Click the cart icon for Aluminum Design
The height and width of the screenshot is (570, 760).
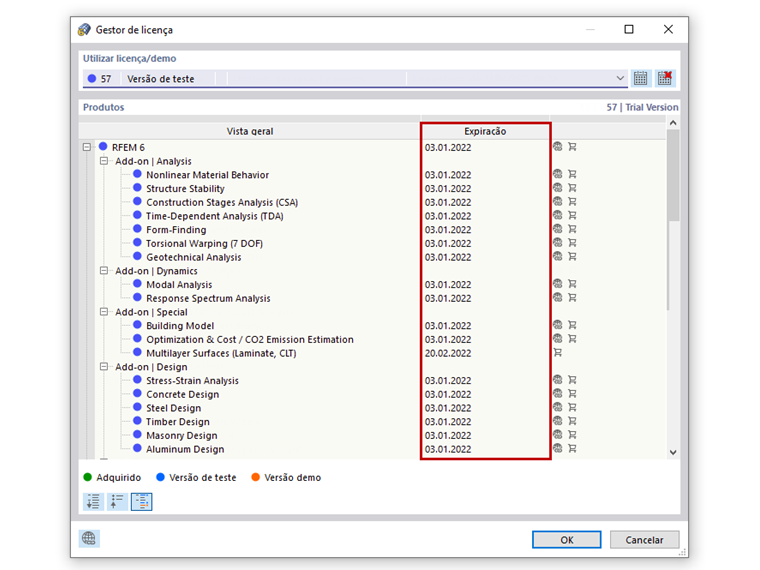572,448
